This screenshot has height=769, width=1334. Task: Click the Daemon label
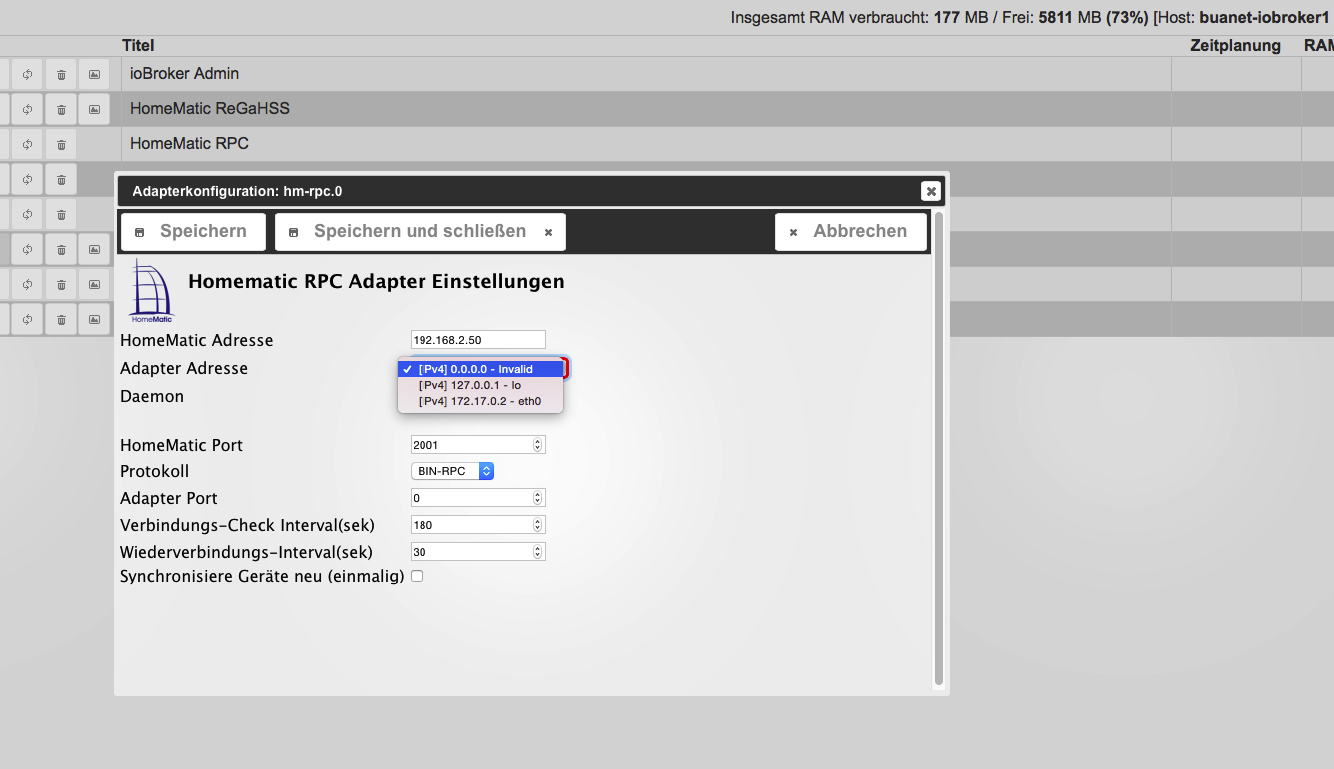[x=152, y=397]
